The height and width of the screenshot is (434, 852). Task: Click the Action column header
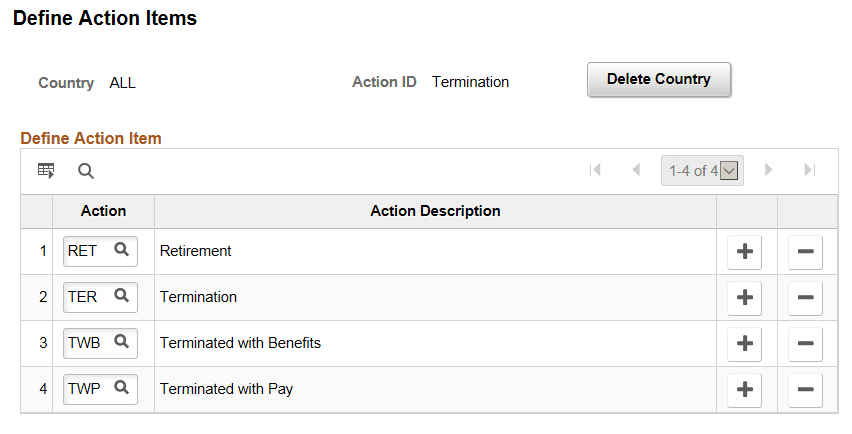pyautogui.click(x=103, y=211)
